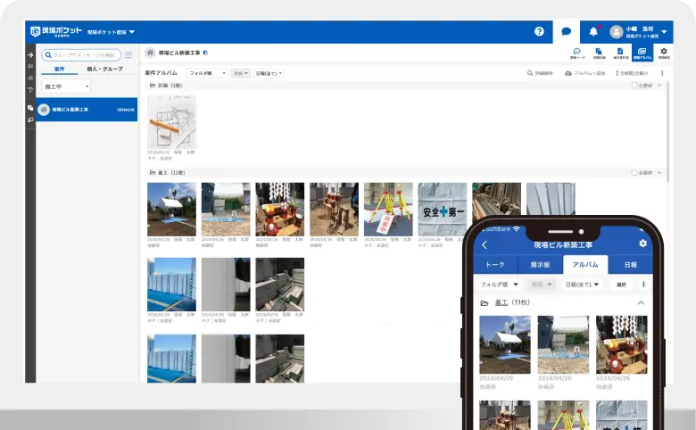Screen dimensions: 696x430
Task: Tap the 選択 button on the phone
Action: coord(621,284)
